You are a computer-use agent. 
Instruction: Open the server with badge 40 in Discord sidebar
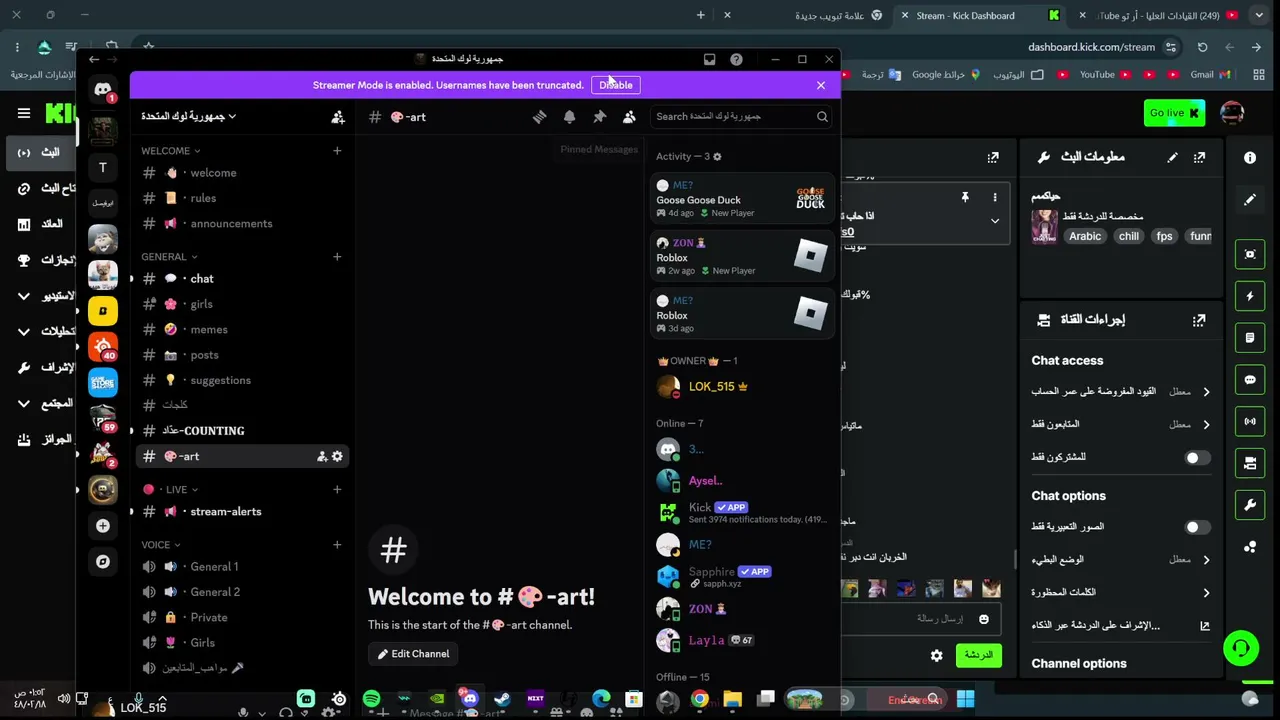pos(102,346)
